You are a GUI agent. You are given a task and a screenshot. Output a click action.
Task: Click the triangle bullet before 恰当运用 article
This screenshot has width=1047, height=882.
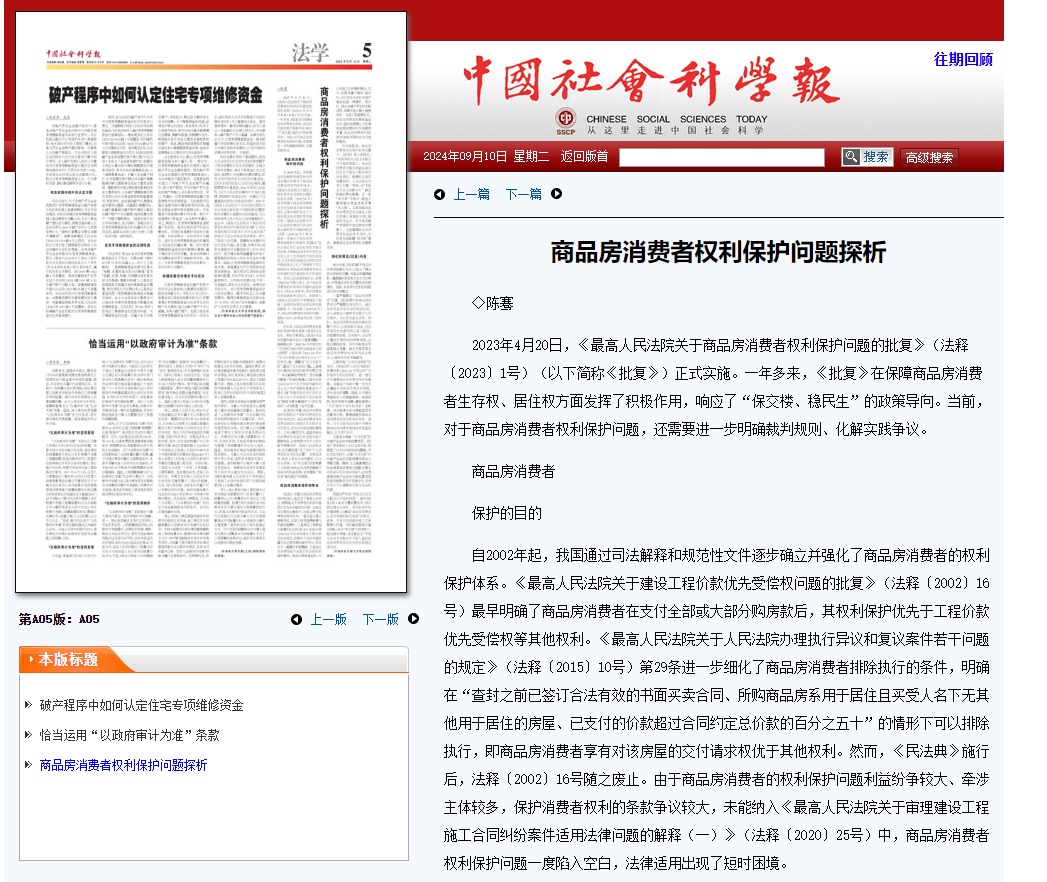[28, 735]
